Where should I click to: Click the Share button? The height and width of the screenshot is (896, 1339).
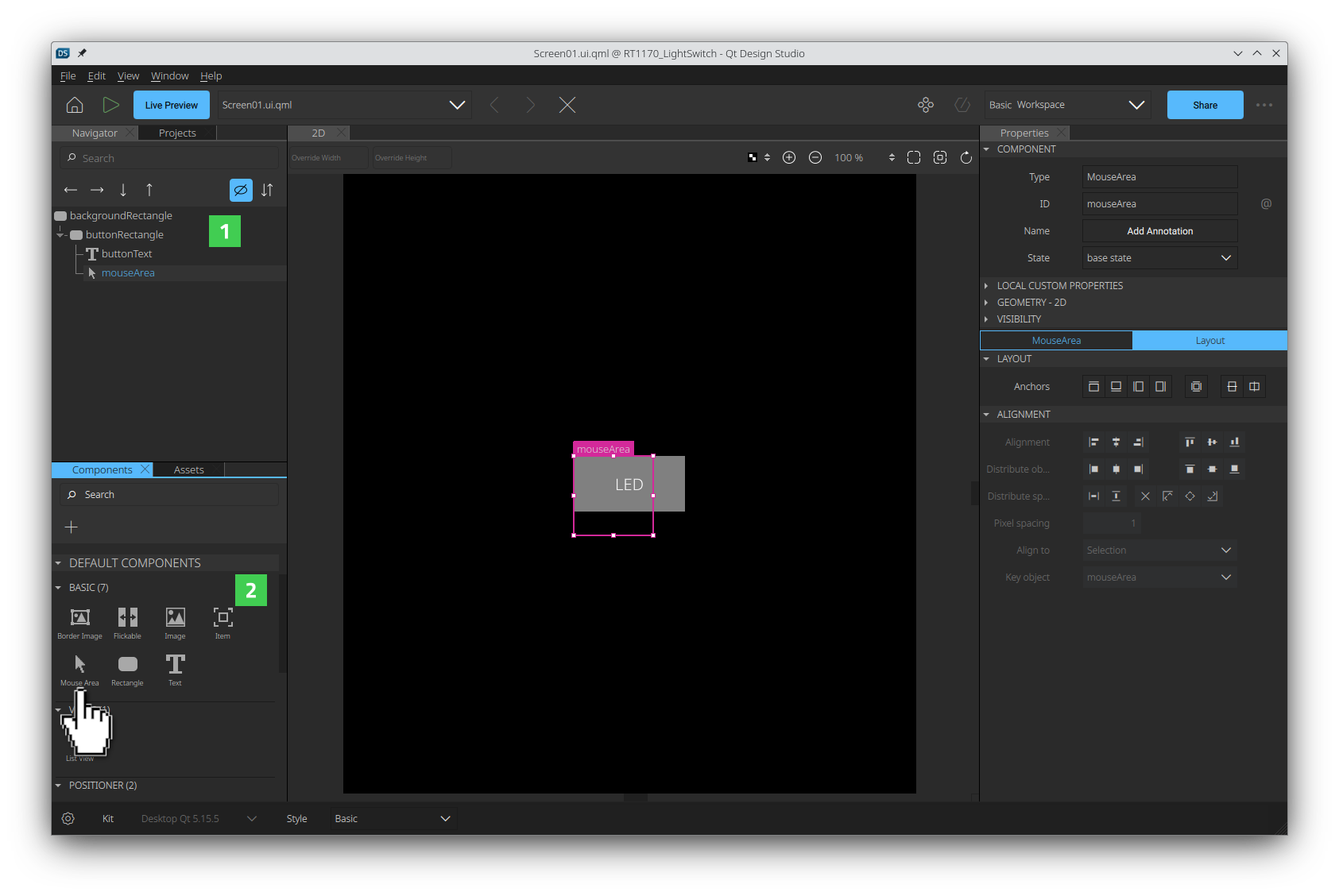pos(1205,104)
